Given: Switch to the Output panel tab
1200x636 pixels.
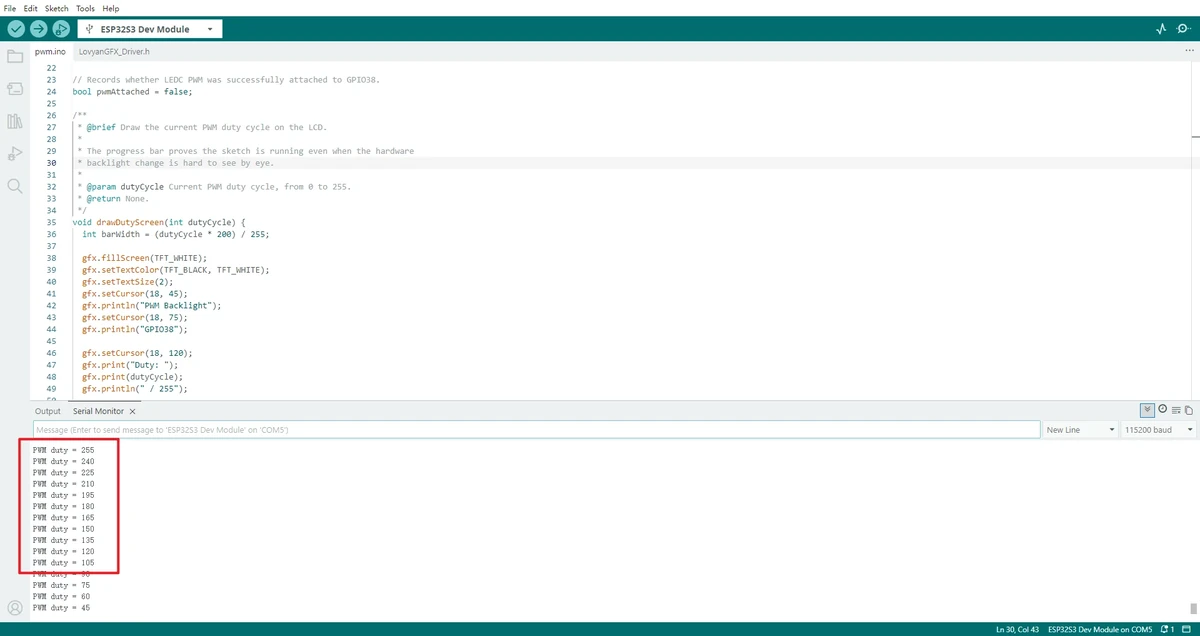Looking at the screenshot, I should click(x=48, y=411).
